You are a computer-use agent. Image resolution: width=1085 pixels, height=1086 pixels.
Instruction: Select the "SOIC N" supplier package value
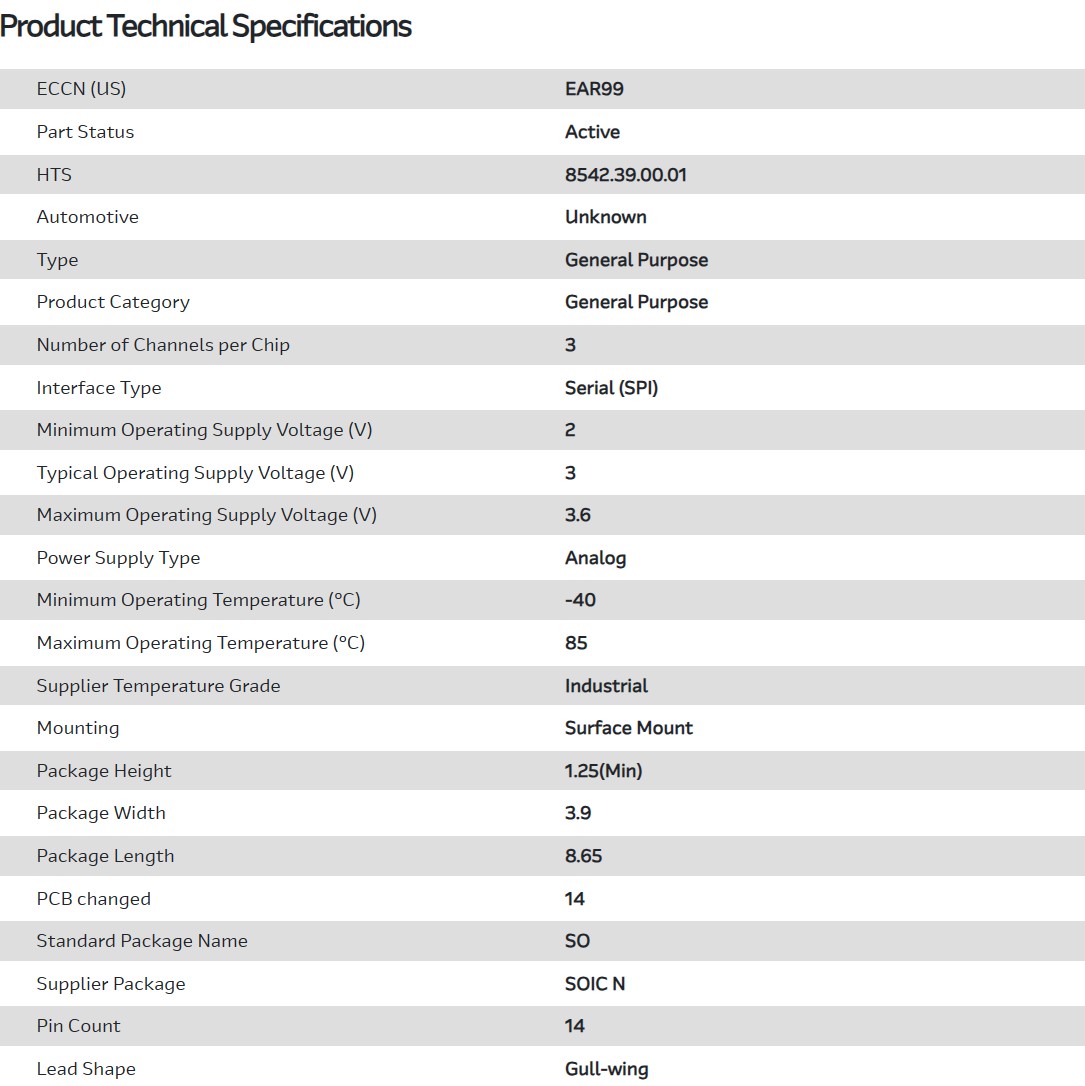click(594, 984)
